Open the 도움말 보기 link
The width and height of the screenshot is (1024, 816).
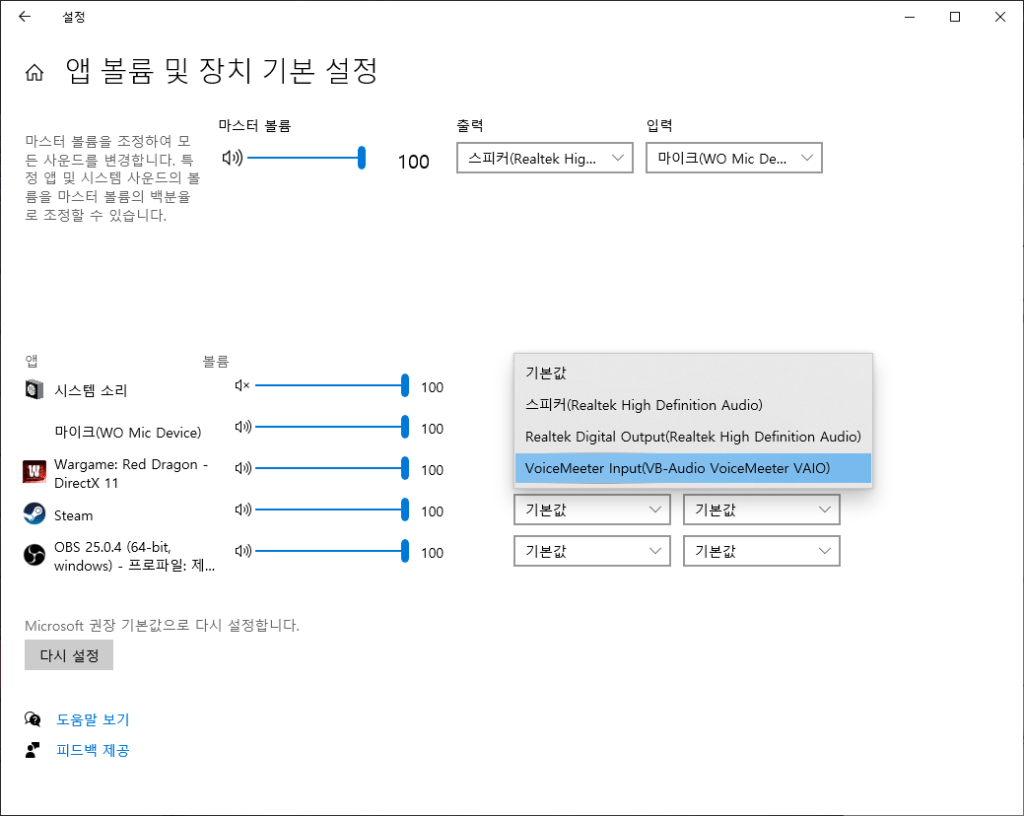tap(92, 719)
